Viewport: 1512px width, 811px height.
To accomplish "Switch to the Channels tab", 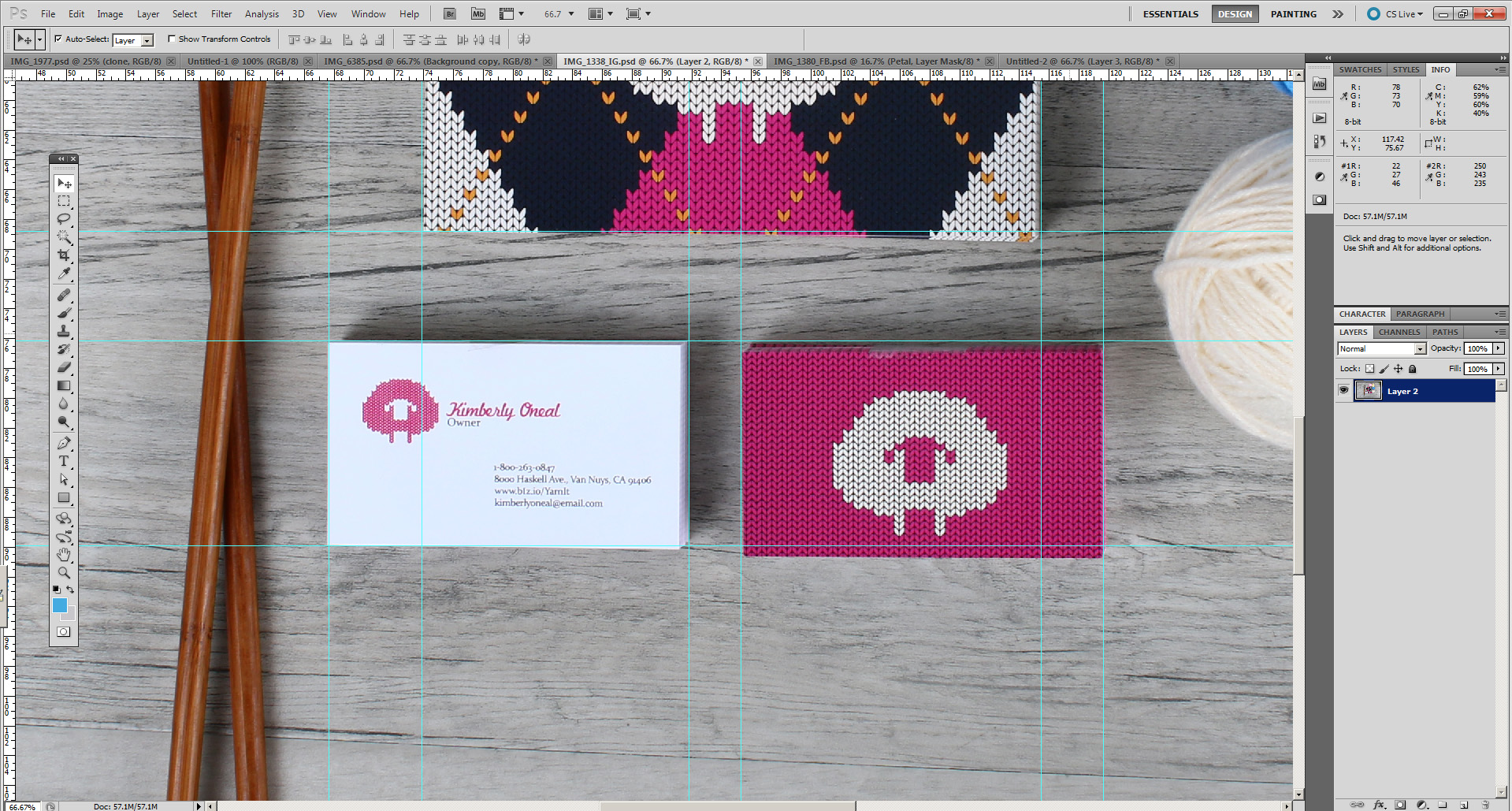I will coord(1399,332).
